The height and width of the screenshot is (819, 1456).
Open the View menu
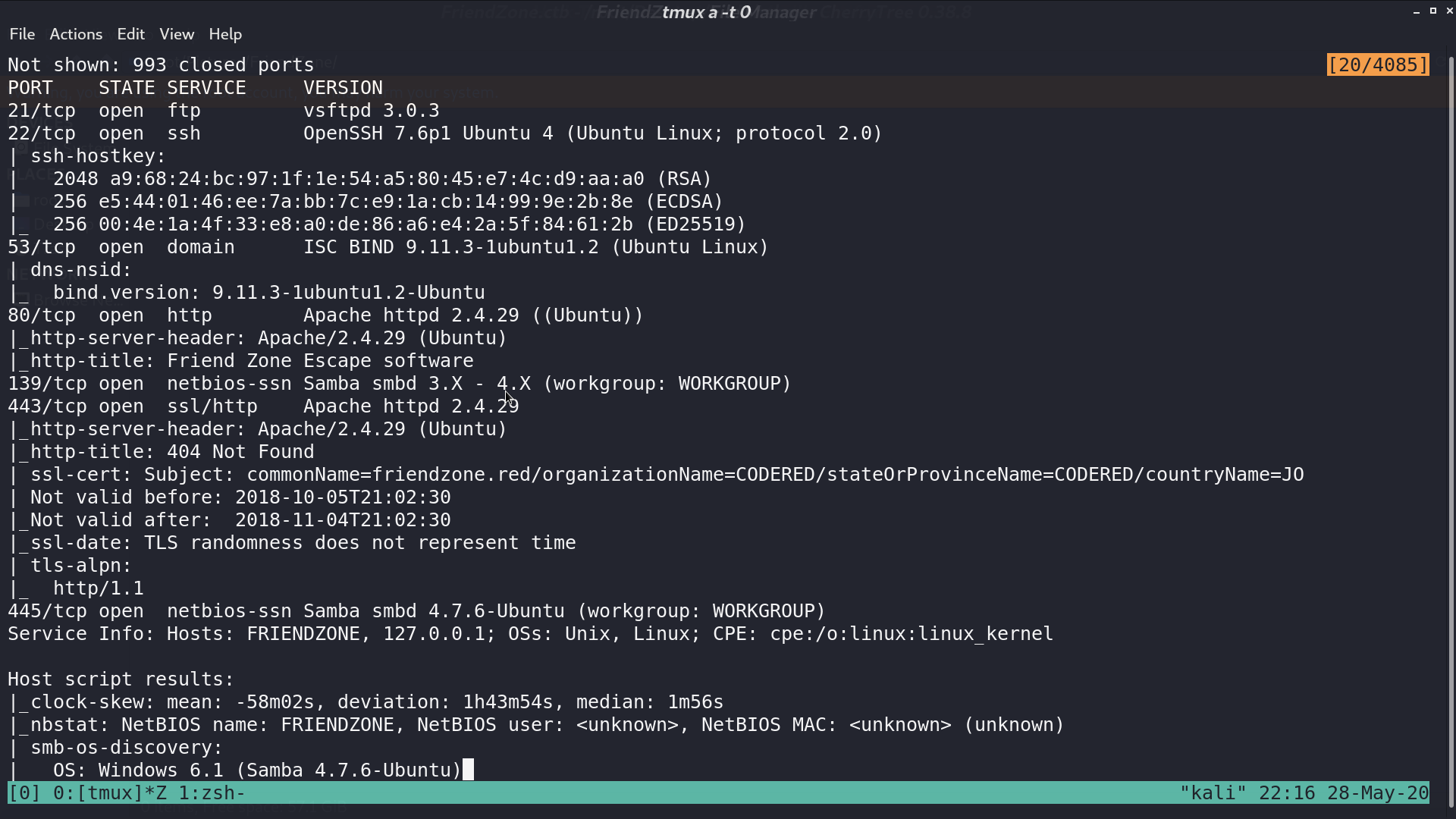pos(177,34)
